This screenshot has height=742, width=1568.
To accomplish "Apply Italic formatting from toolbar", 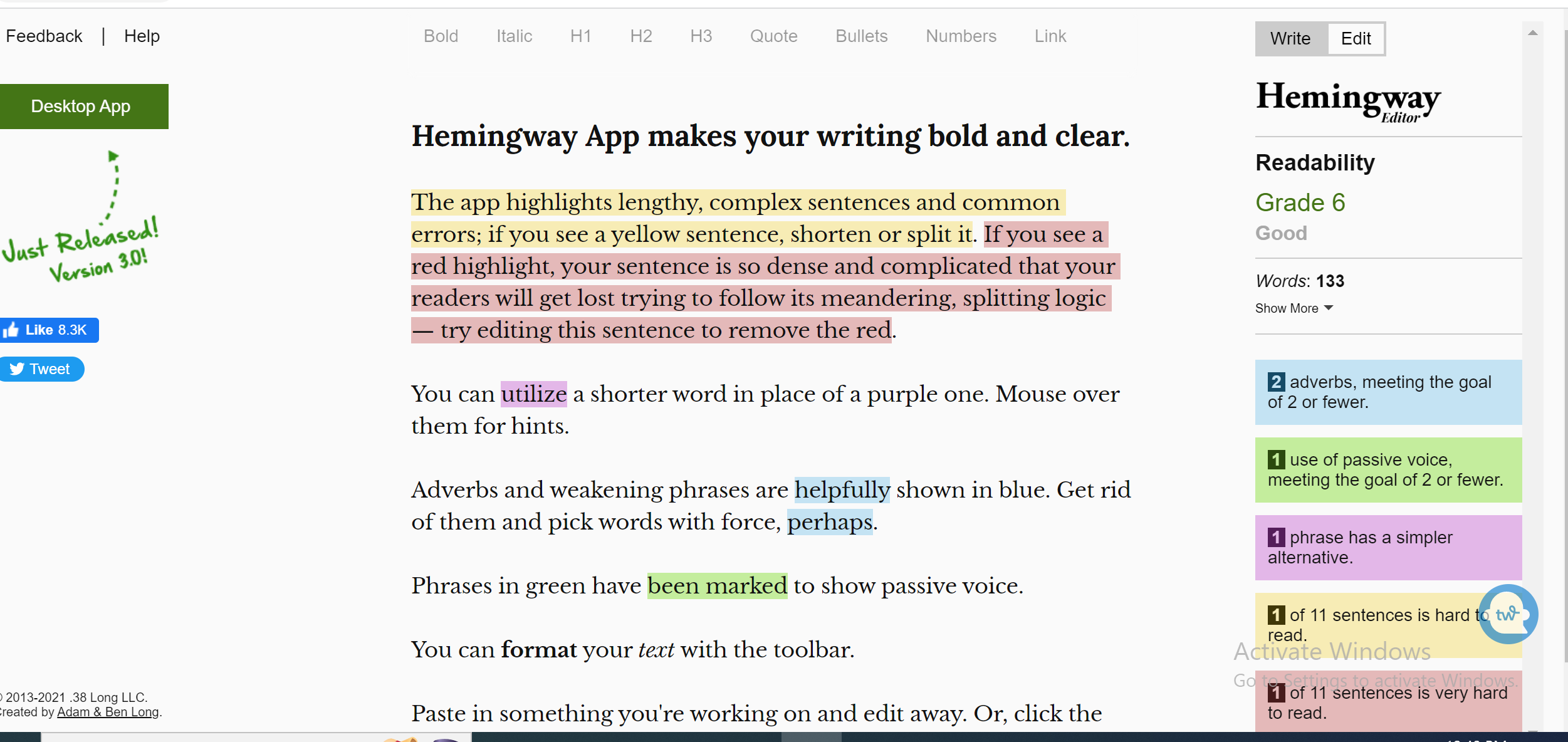I will coord(514,36).
